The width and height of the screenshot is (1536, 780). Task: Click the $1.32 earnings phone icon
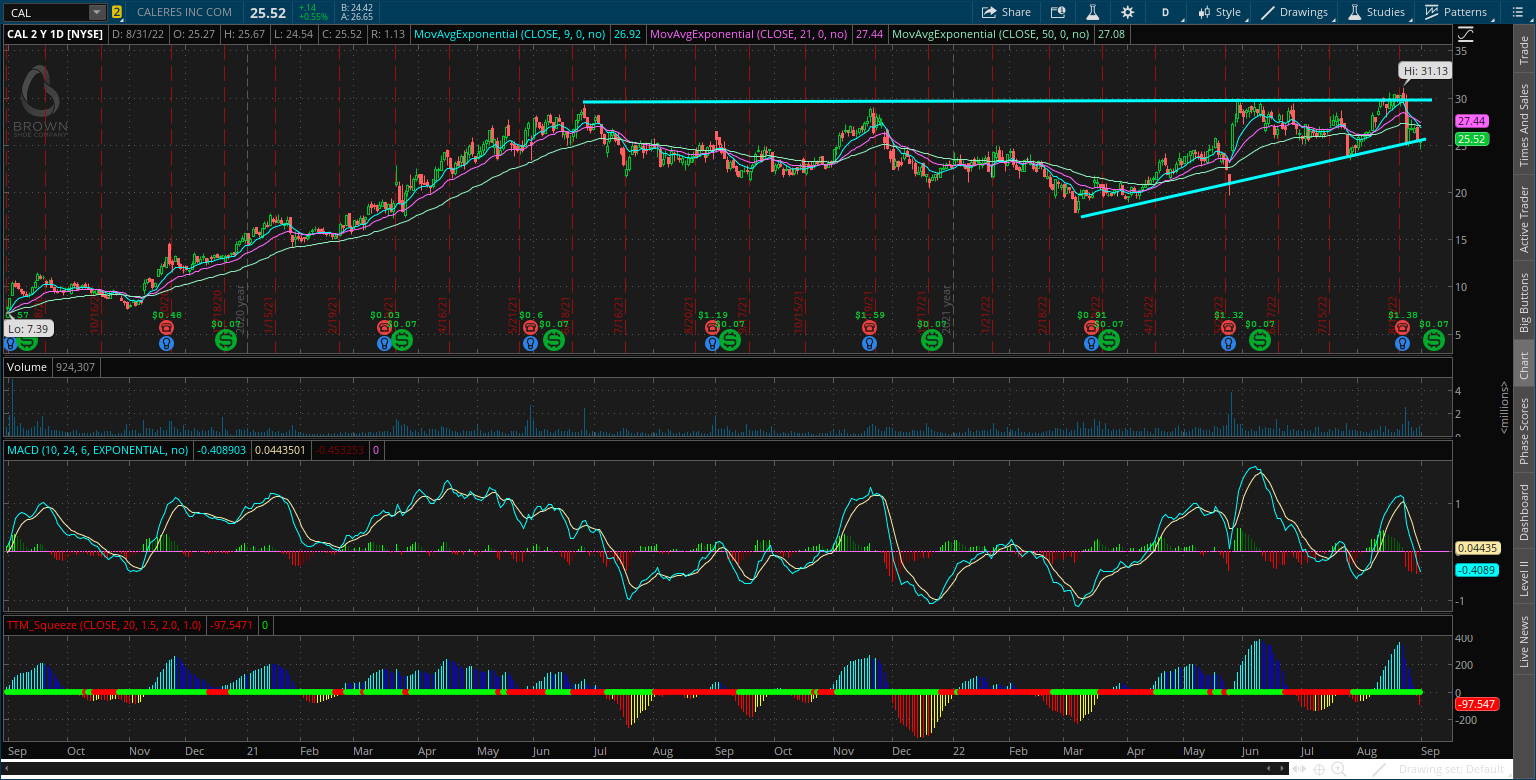tap(1228, 327)
